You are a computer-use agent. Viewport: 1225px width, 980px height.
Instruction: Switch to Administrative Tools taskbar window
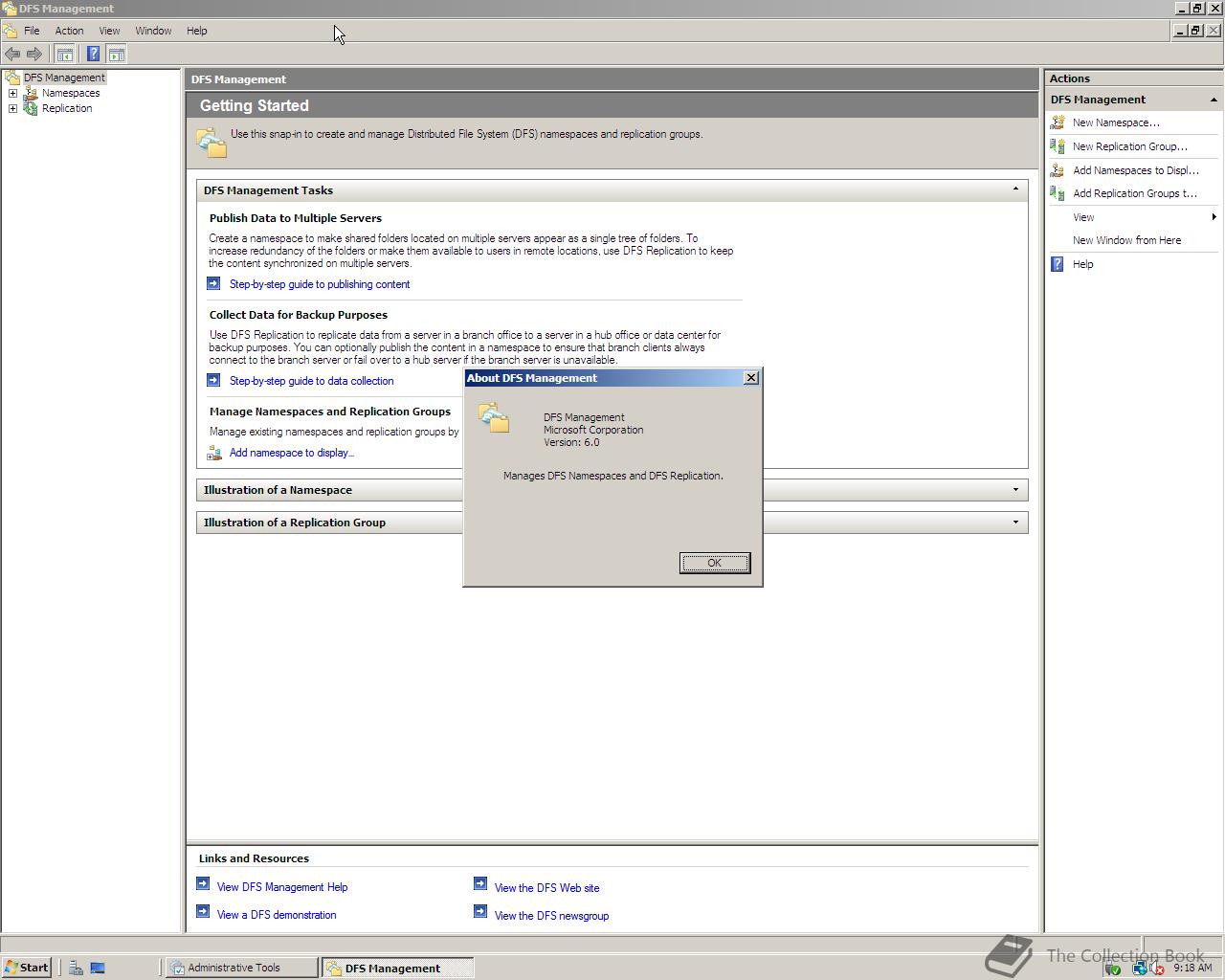coord(241,968)
